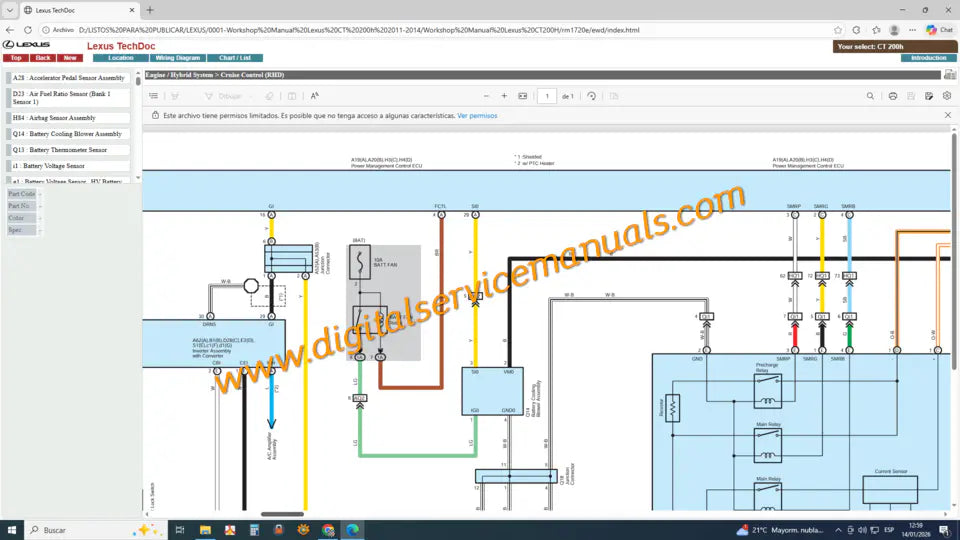Save the PDF with save icon
The image size is (960, 540).
(911, 96)
